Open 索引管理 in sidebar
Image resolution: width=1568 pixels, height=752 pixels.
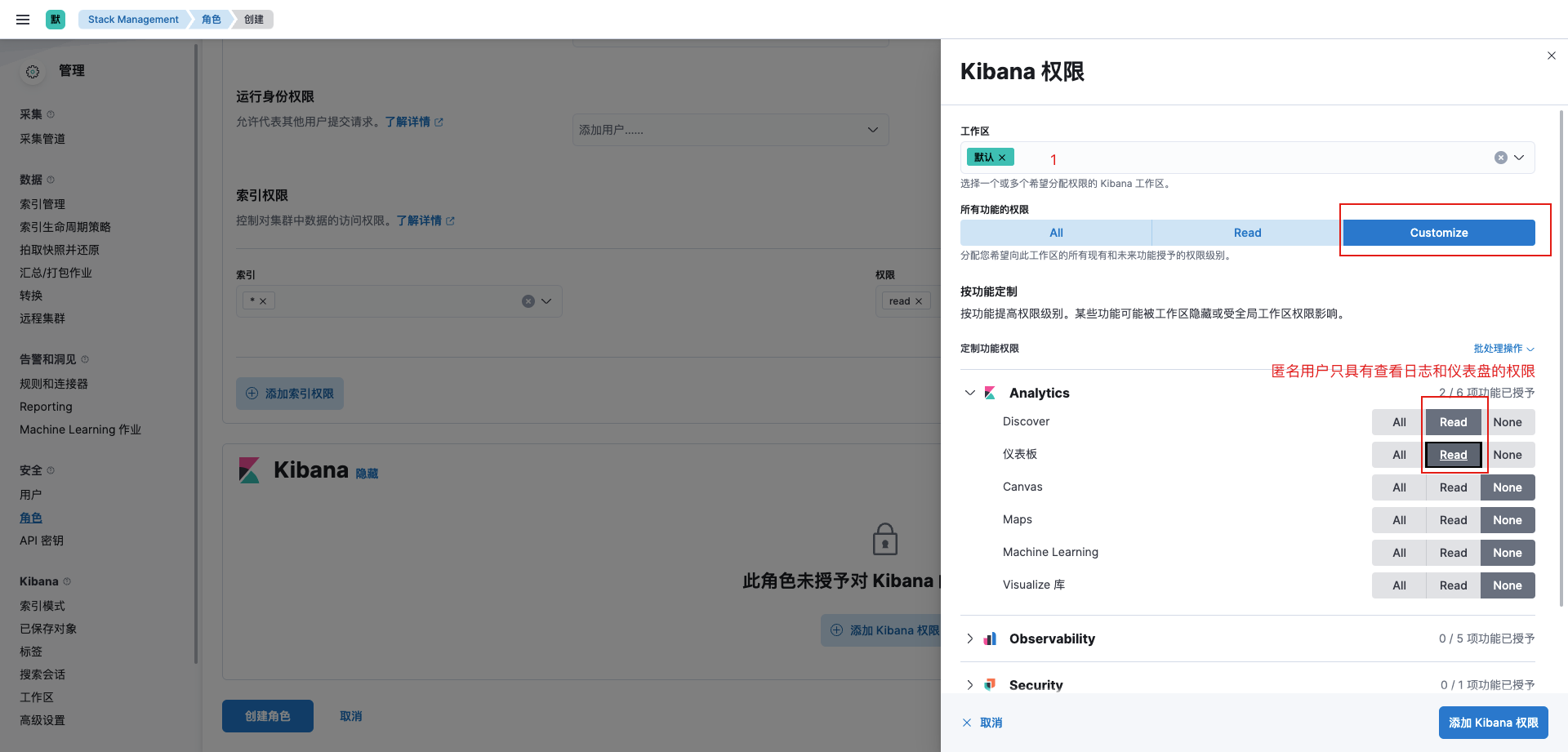[42, 204]
